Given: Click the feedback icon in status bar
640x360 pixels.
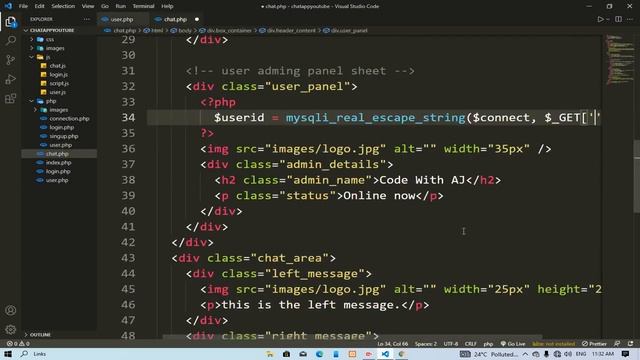Looking at the screenshot, I should [x=617, y=344].
